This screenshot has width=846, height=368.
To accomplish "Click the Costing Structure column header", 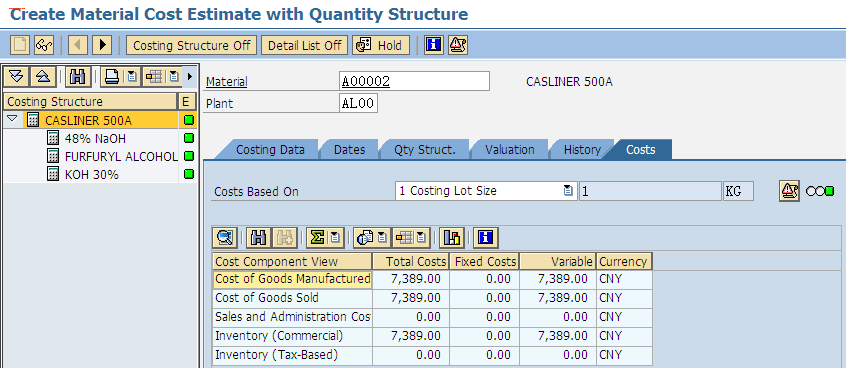I will point(91,101).
